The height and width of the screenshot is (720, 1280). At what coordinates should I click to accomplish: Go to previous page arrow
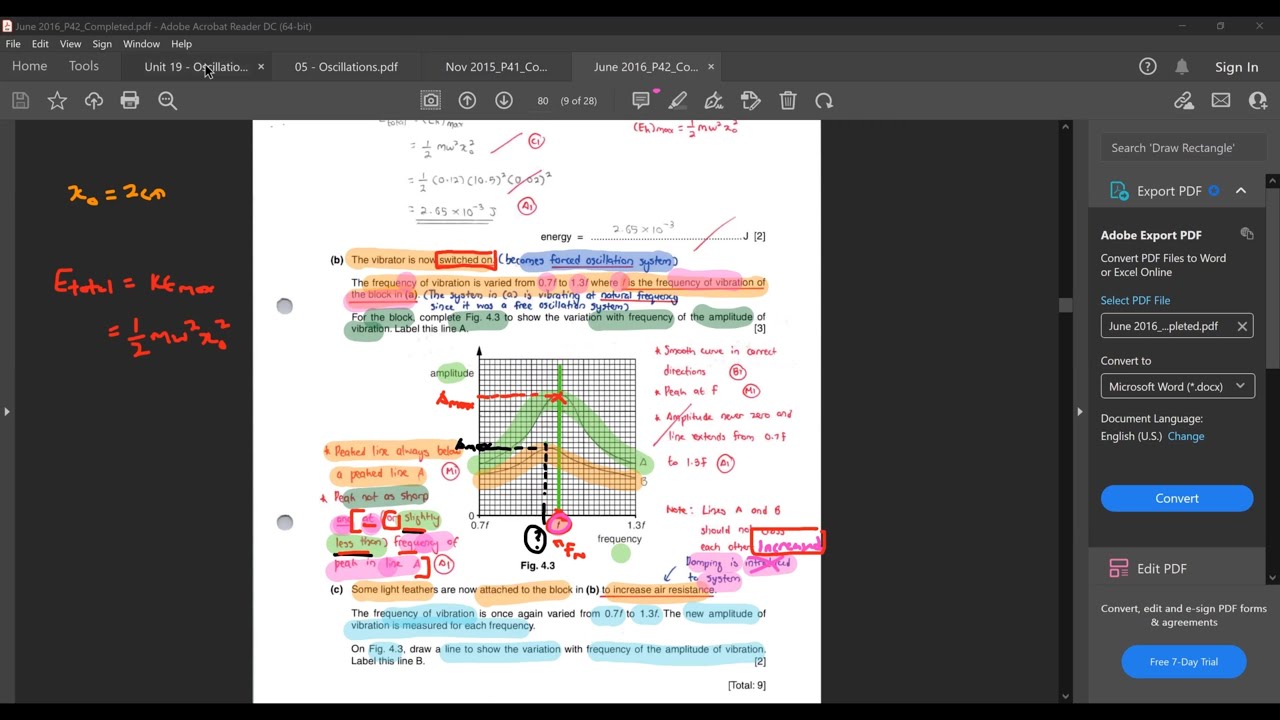[467, 100]
